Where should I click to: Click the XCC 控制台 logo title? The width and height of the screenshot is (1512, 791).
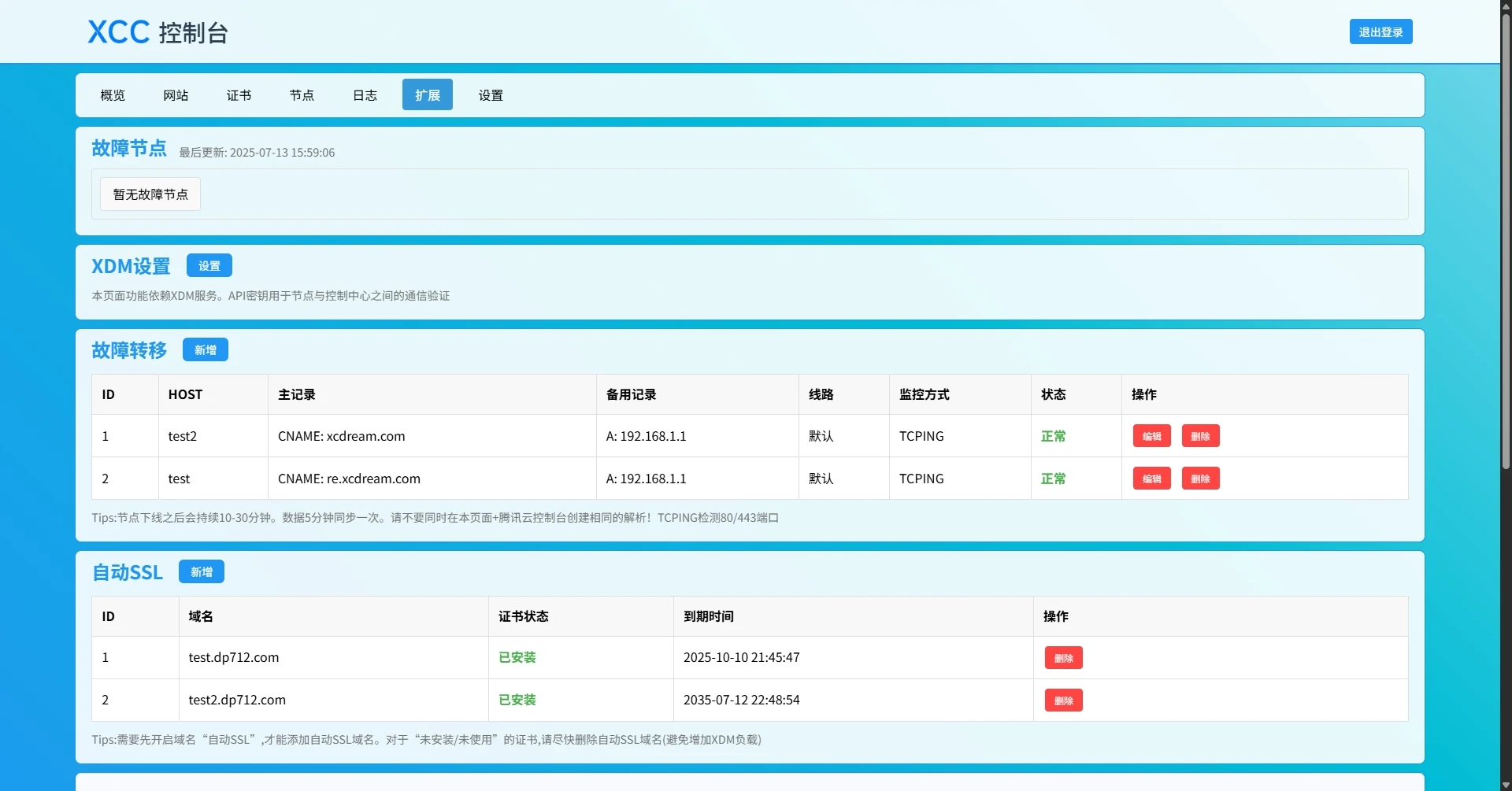(157, 32)
